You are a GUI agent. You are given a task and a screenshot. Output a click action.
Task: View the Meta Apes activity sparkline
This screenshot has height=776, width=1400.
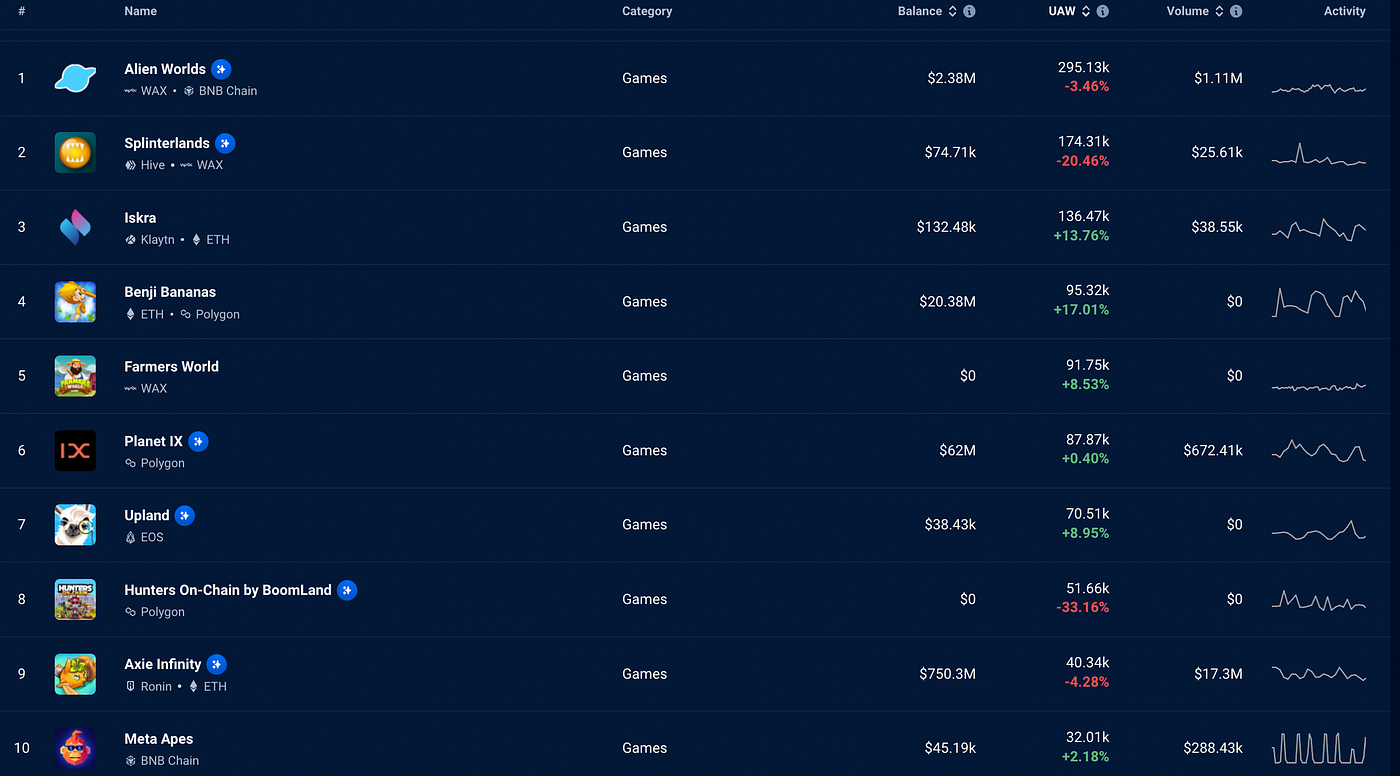[1318, 748]
